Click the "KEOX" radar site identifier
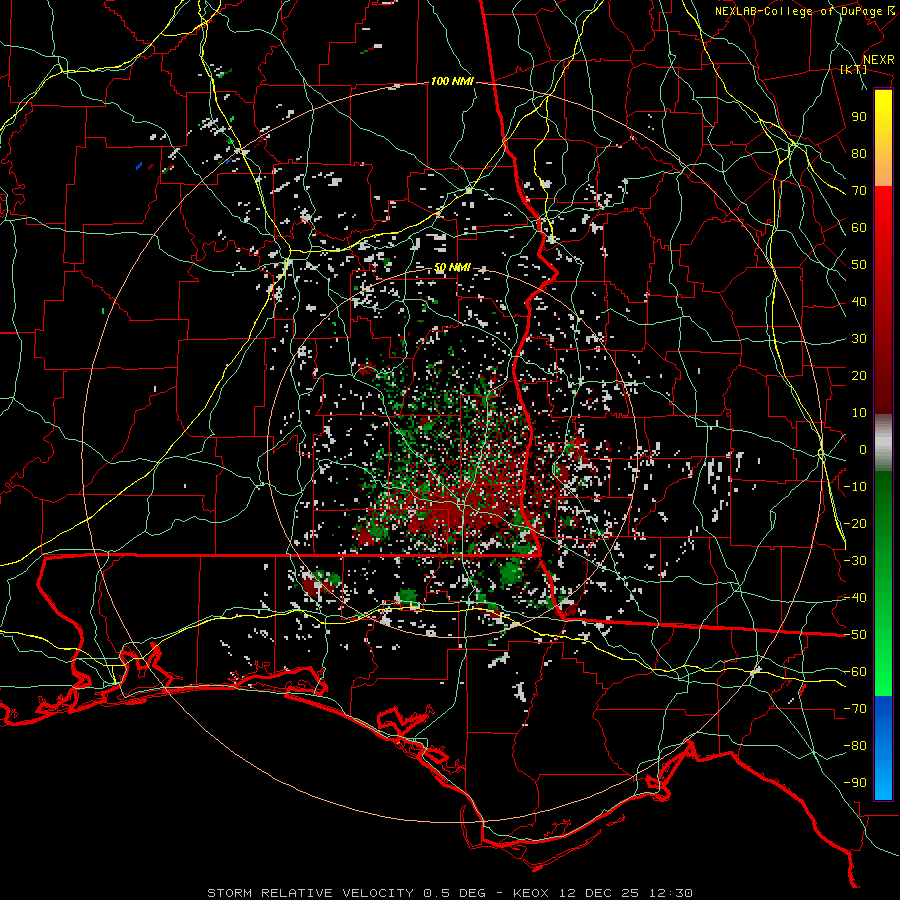This screenshot has height=900, width=900. [531, 893]
